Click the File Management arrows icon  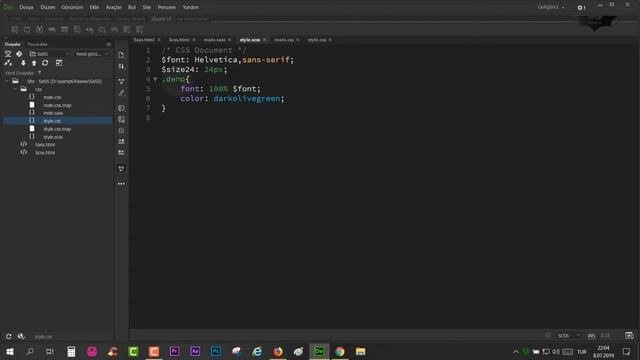(121, 66)
